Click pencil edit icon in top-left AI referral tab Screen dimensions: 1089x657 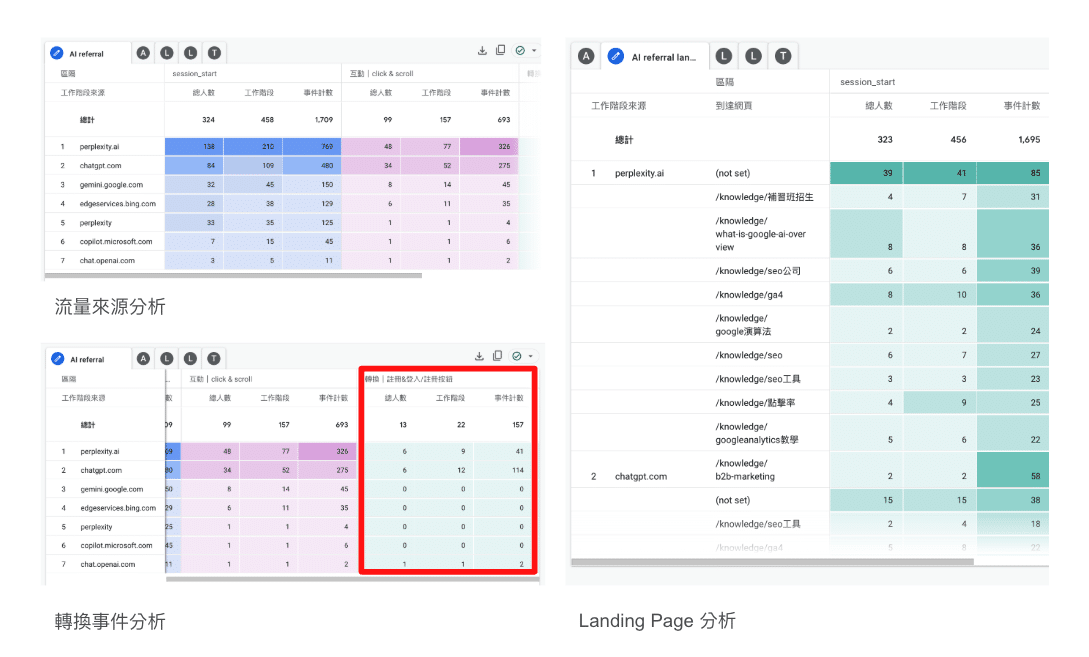[57, 53]
